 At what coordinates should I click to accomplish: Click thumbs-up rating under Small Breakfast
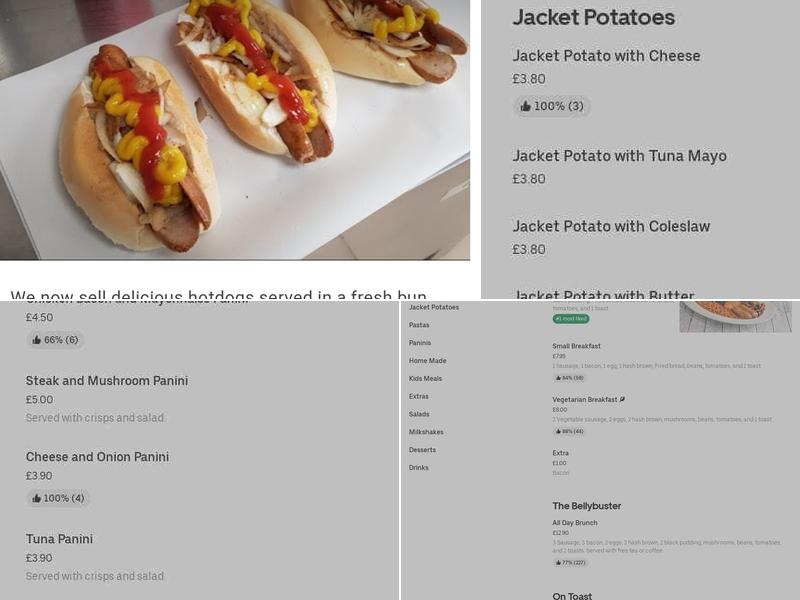pos(570,378)
